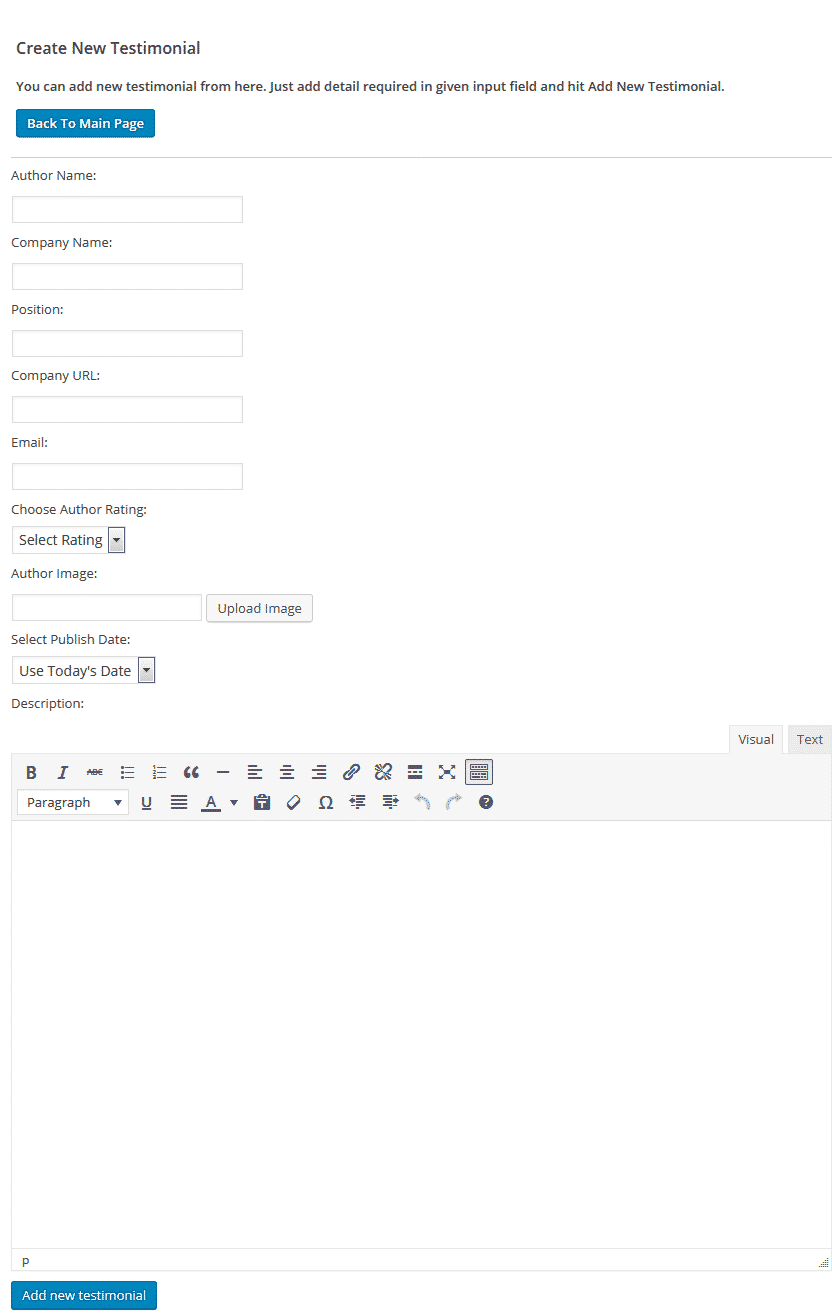Focus the Company Name input field
This screenshot has width=832, height=1313.
click(x=127, y=276)
